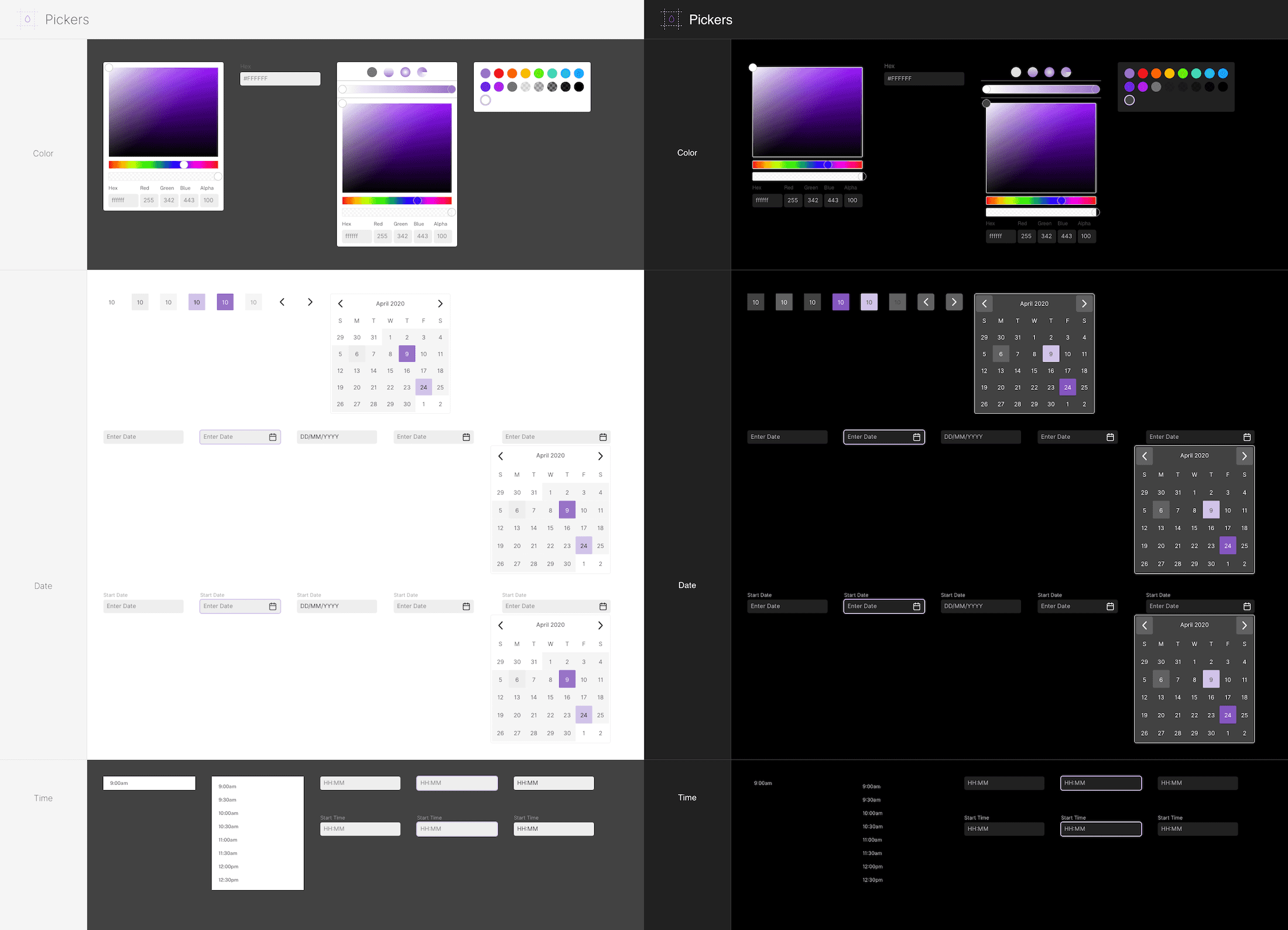Click hue slider handle in light color picker

[x=184, y=164]
